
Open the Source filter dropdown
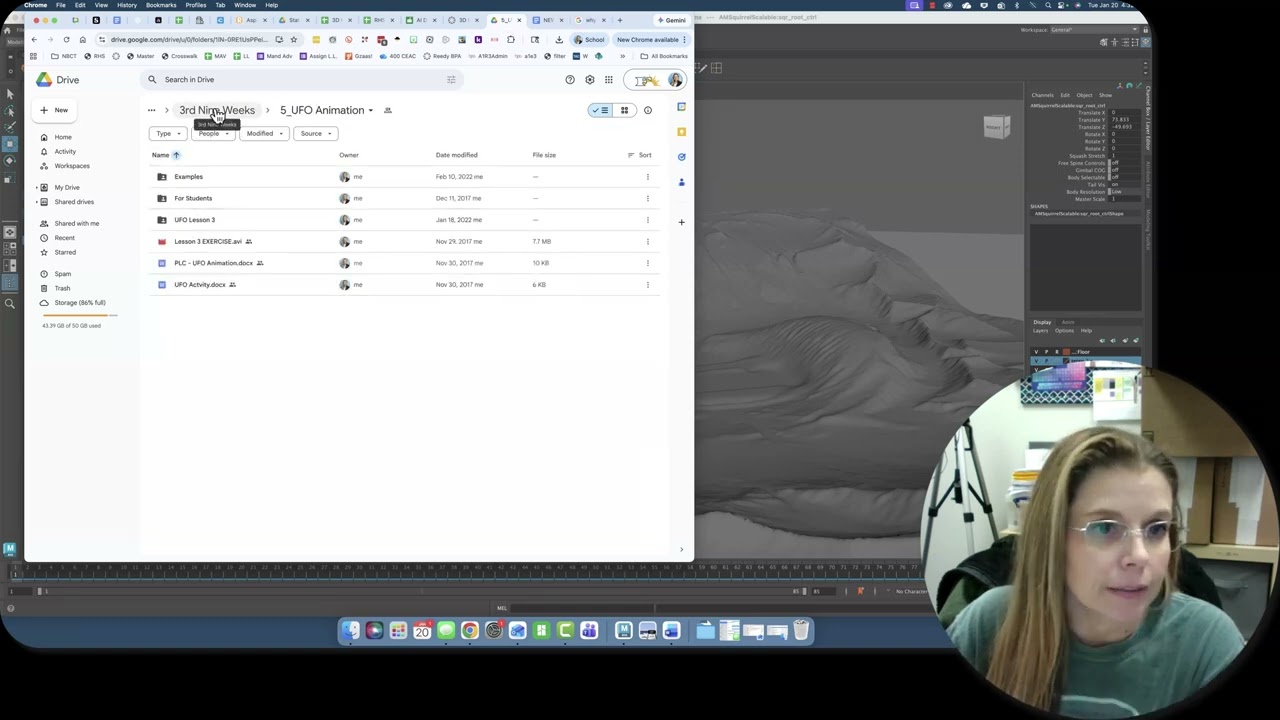[x=315, y=133]
